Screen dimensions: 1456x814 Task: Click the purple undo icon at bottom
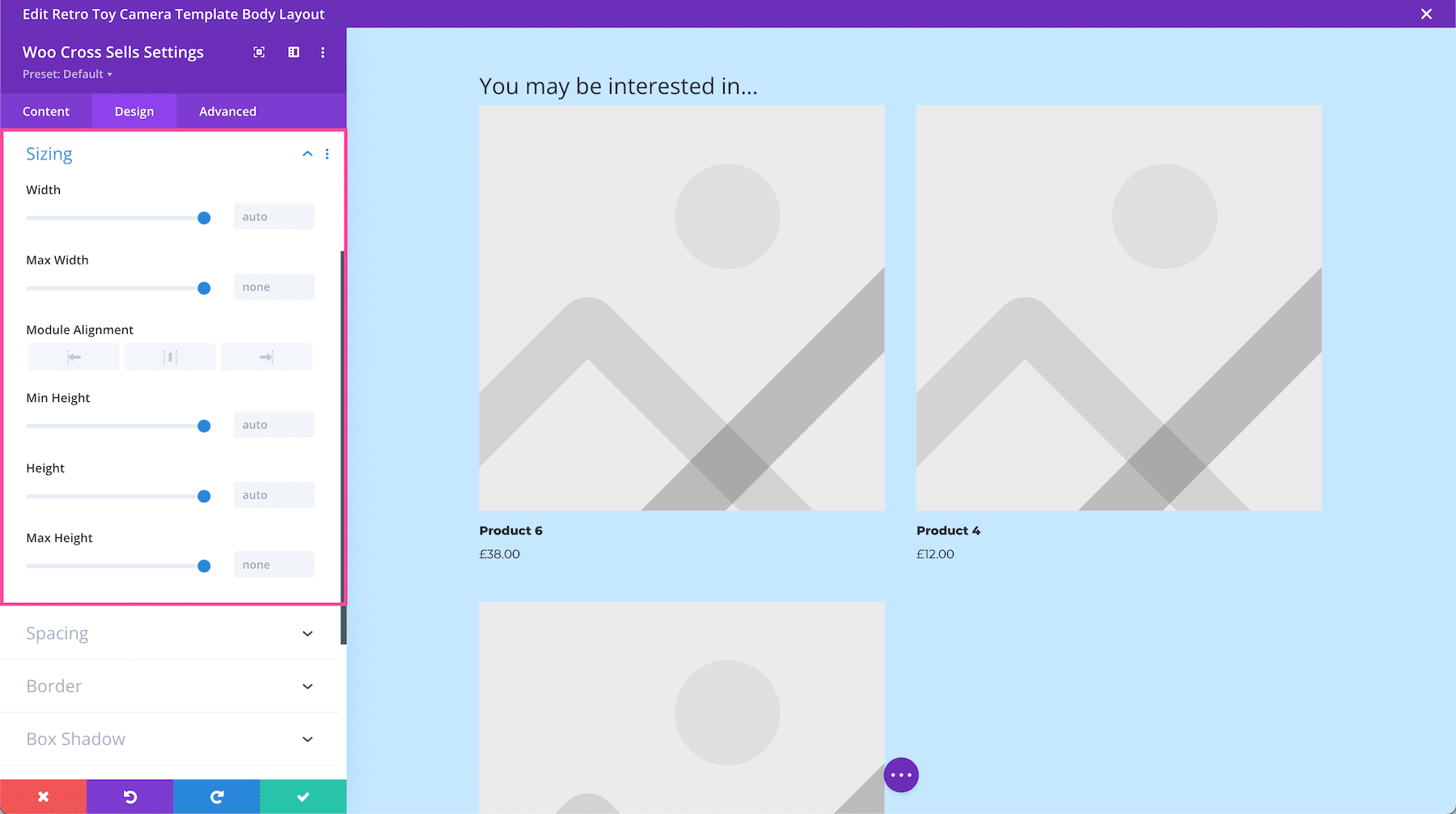point(129,796)
